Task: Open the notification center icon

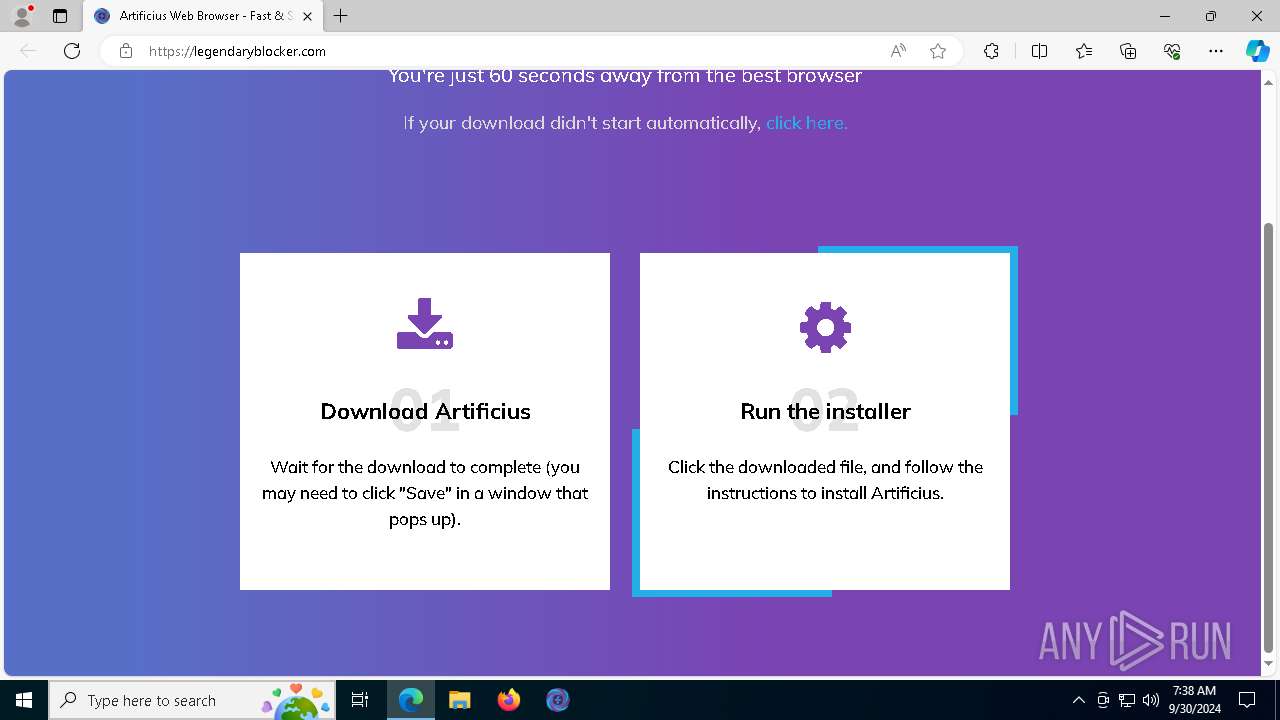Action: click(1247, 700)
